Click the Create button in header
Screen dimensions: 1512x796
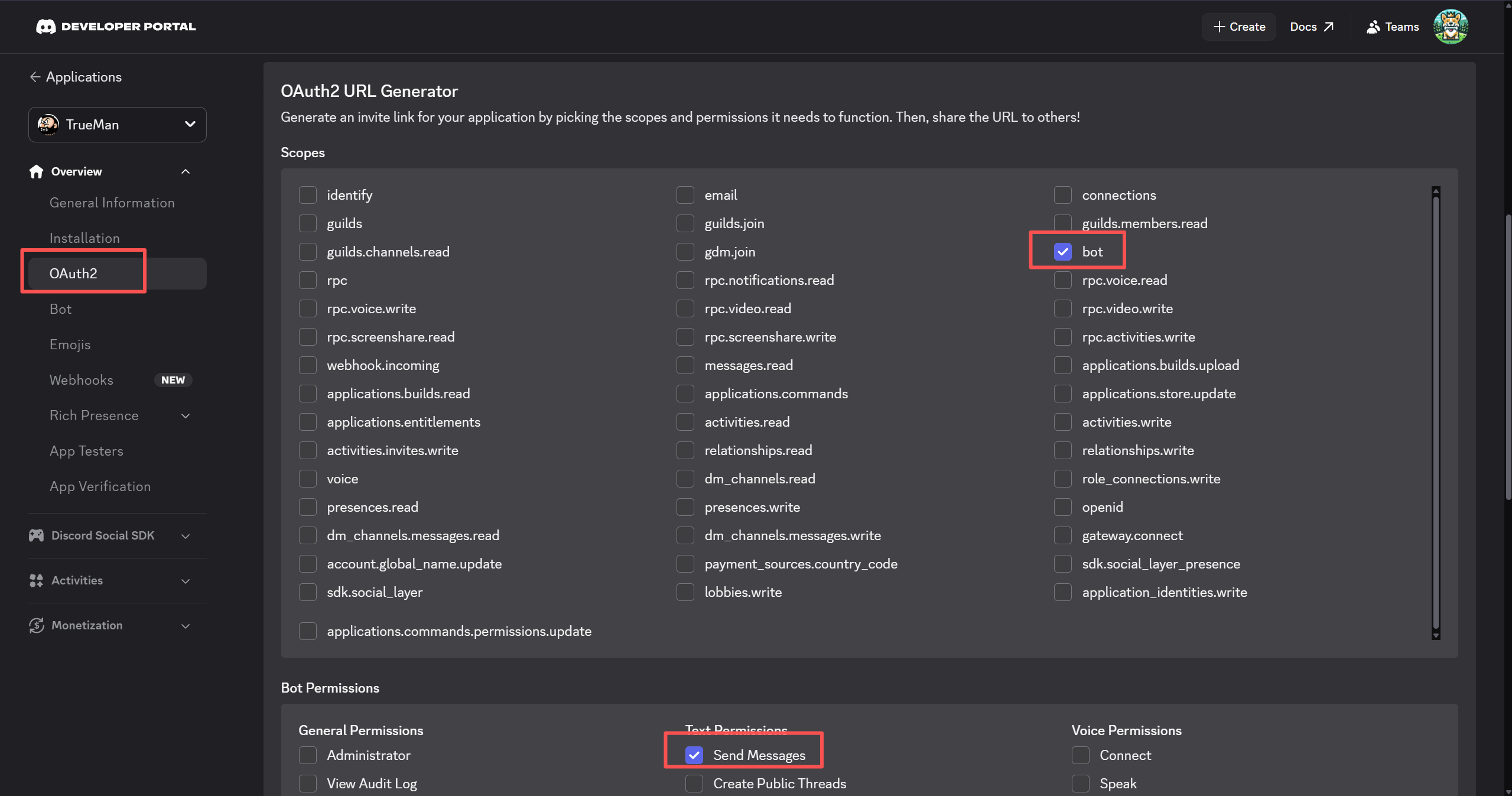point(1239,27)
